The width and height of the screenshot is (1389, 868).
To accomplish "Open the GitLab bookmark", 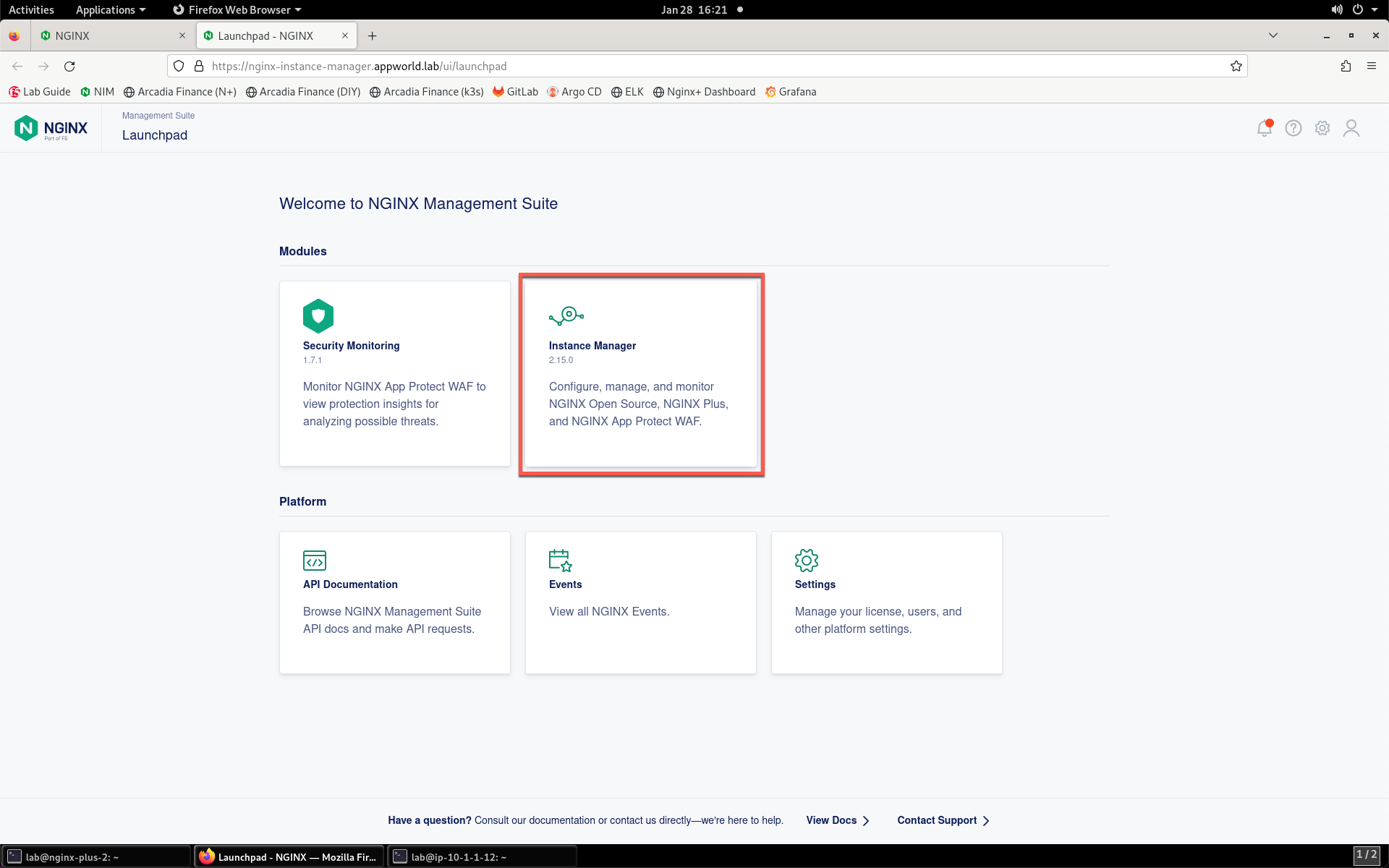I will coord(516,92).
